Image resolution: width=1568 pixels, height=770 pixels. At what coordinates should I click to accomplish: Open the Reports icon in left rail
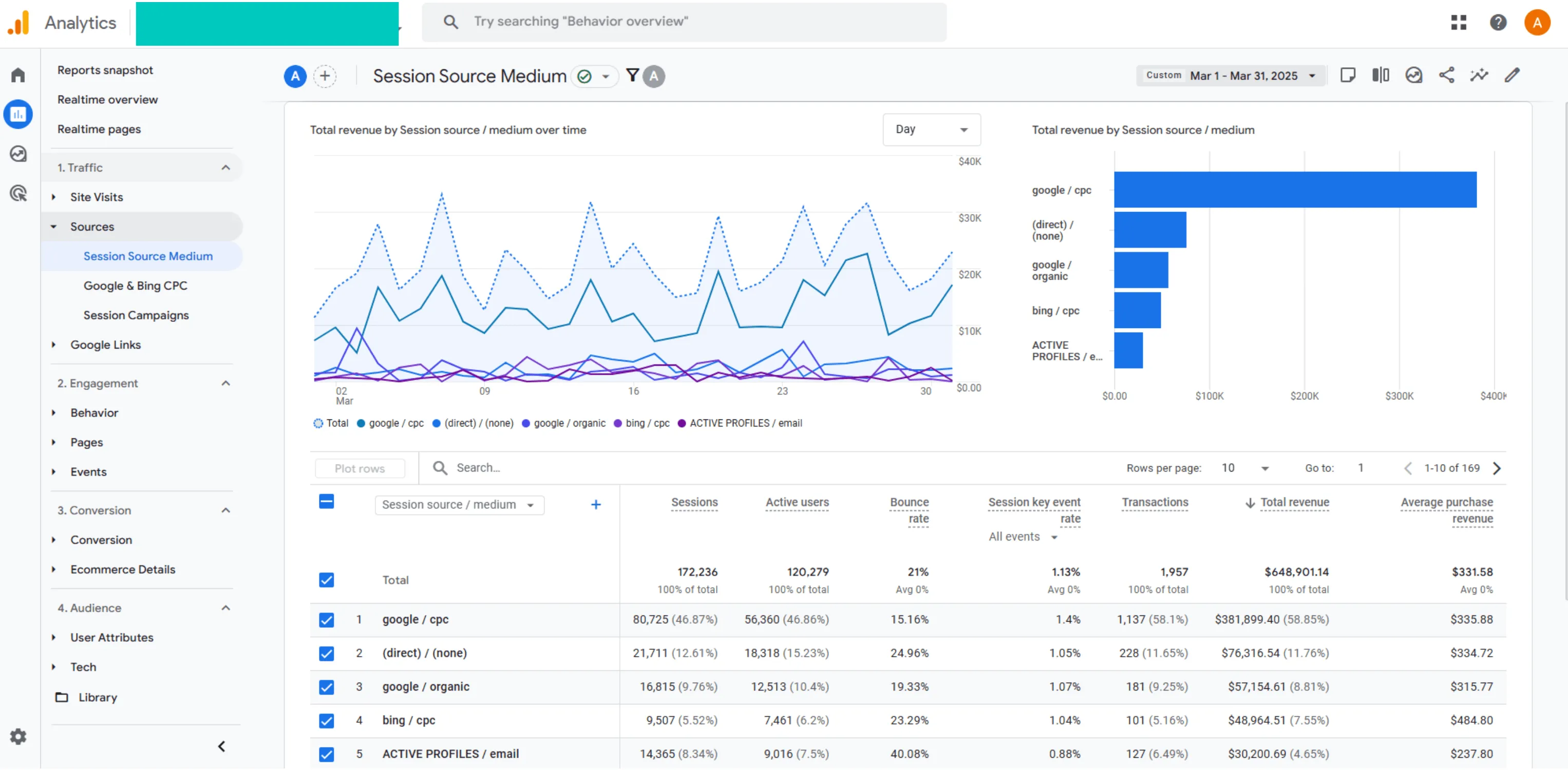coord(18,114)
